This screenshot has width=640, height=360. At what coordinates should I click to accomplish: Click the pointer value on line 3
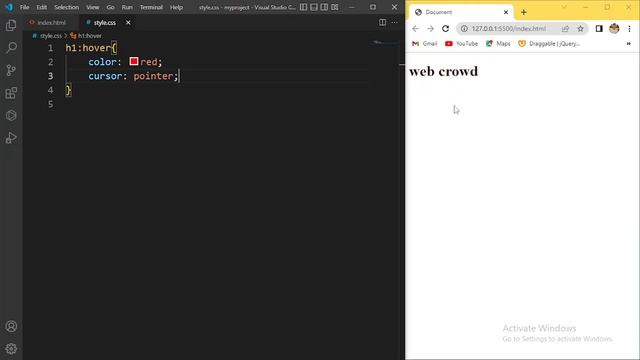(x=153, y=76)
